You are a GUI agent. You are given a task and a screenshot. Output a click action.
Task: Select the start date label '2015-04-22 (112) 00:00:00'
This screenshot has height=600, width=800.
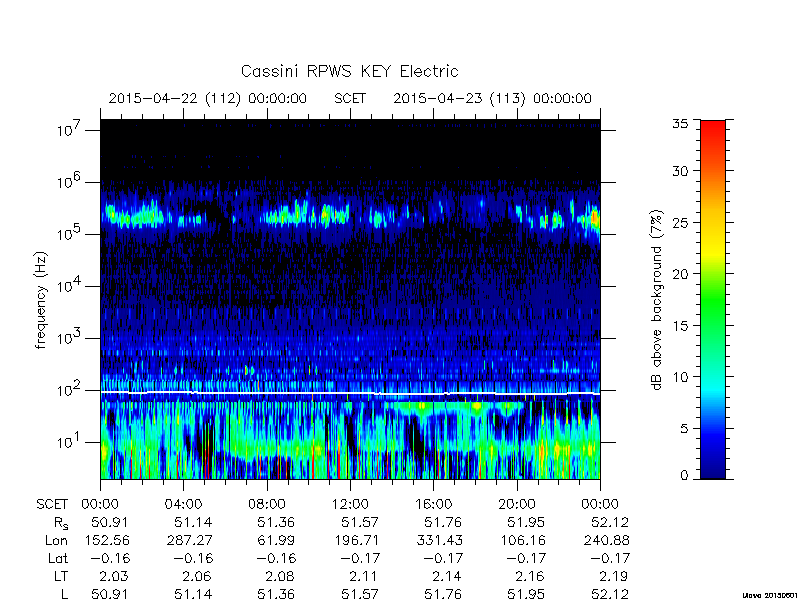[208, 98]
